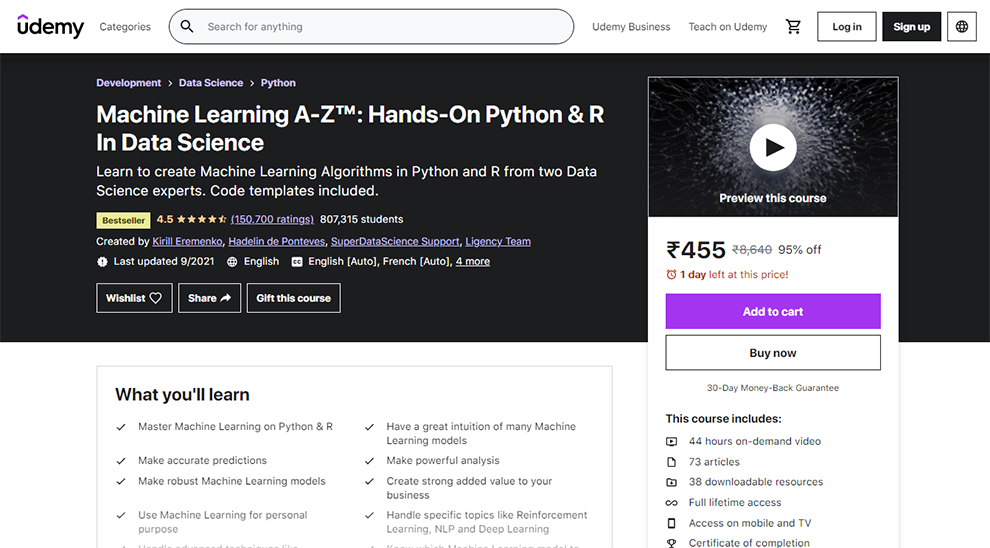Click the checkmark beside Make accurate predictions

click(121, 461)
